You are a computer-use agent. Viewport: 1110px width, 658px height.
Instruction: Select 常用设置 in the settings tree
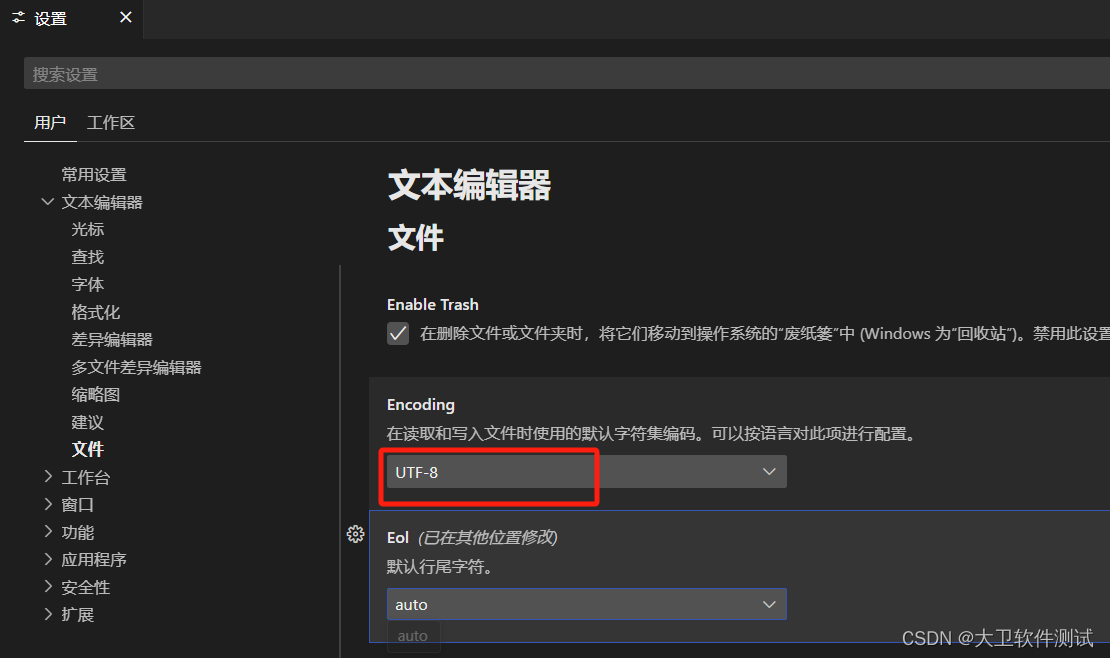click(93, 175)
